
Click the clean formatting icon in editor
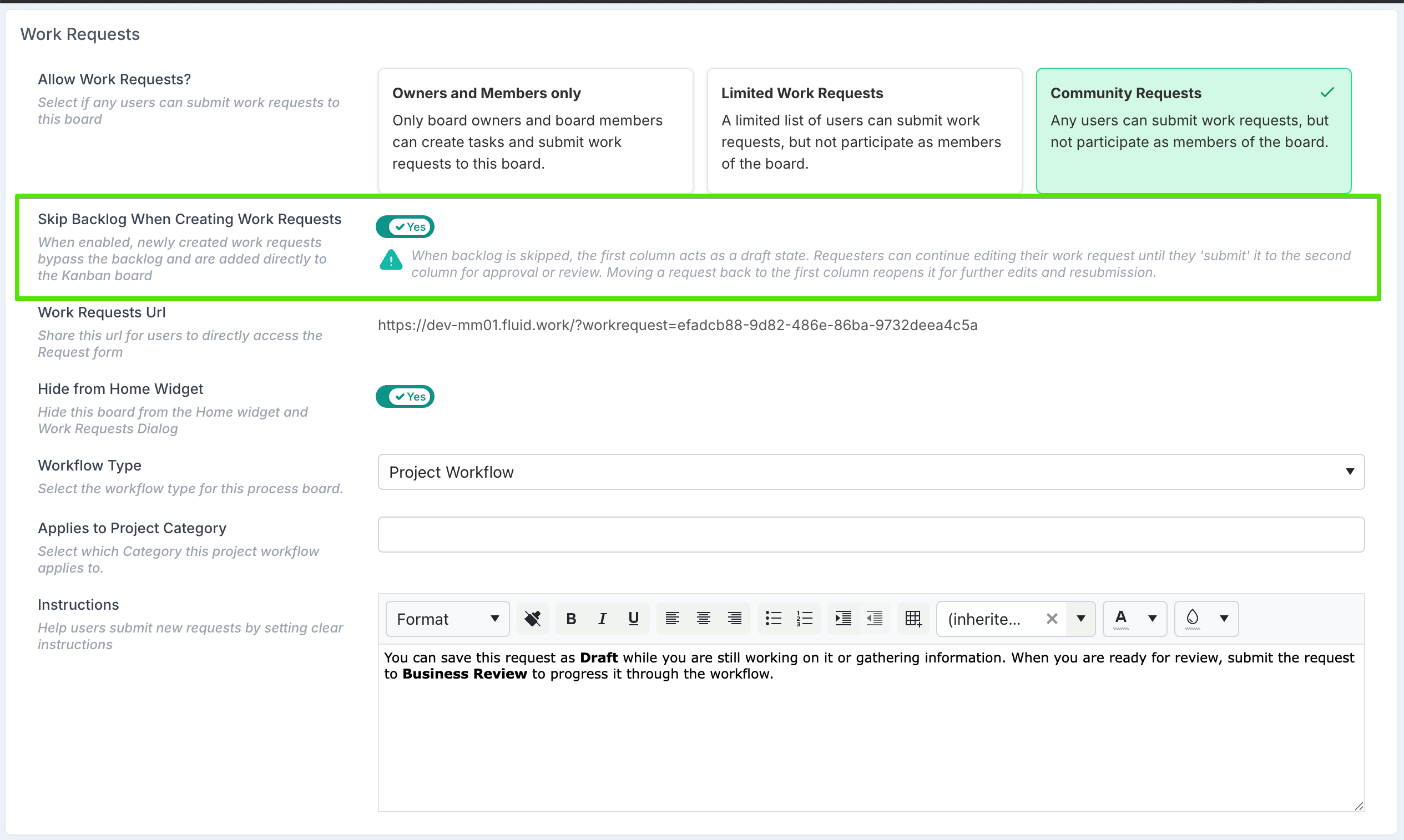click(532, 619)
